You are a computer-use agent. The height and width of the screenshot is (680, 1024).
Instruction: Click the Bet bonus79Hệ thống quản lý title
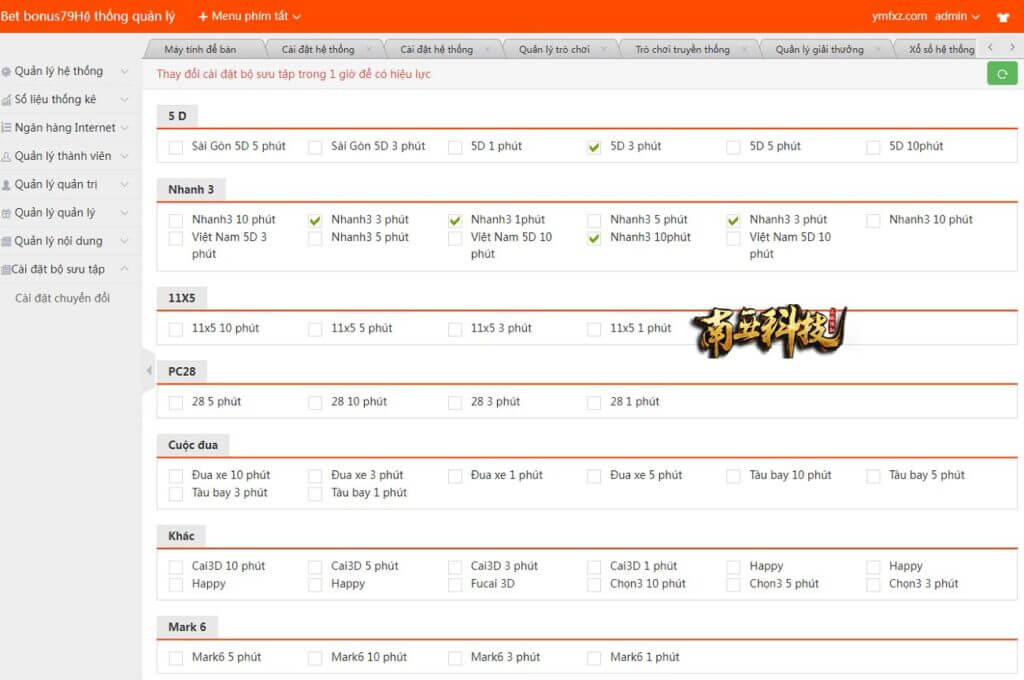click(88, 16)
